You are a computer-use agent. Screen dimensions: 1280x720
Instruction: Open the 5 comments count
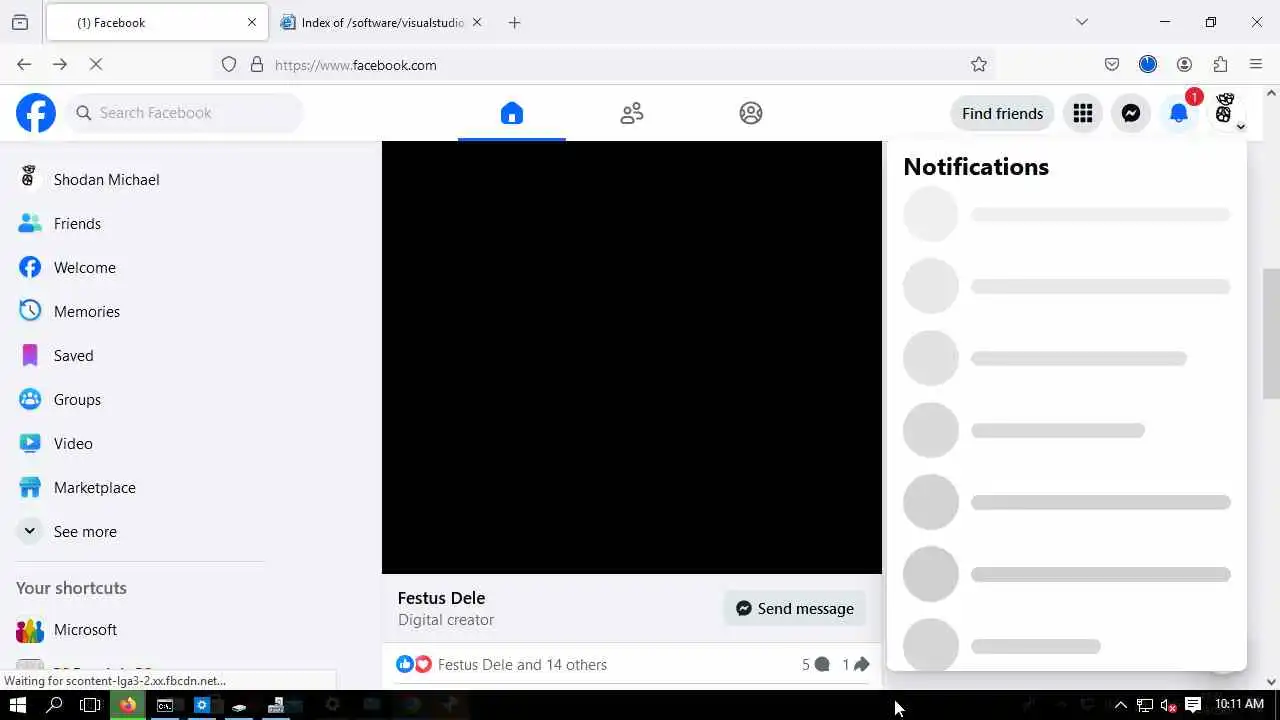click(x=816, y=664)
